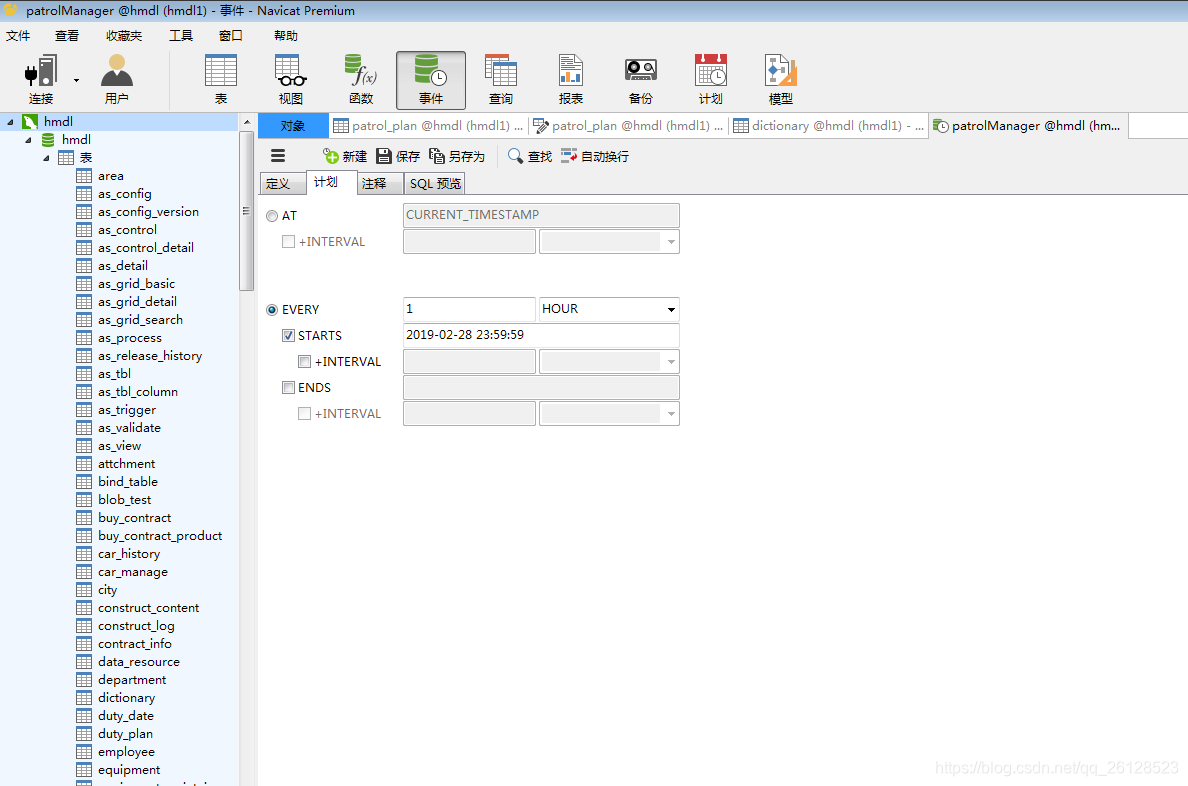Check the ENDS checkbox
The width and height of the screenshot is (1188, 786).
288,387
